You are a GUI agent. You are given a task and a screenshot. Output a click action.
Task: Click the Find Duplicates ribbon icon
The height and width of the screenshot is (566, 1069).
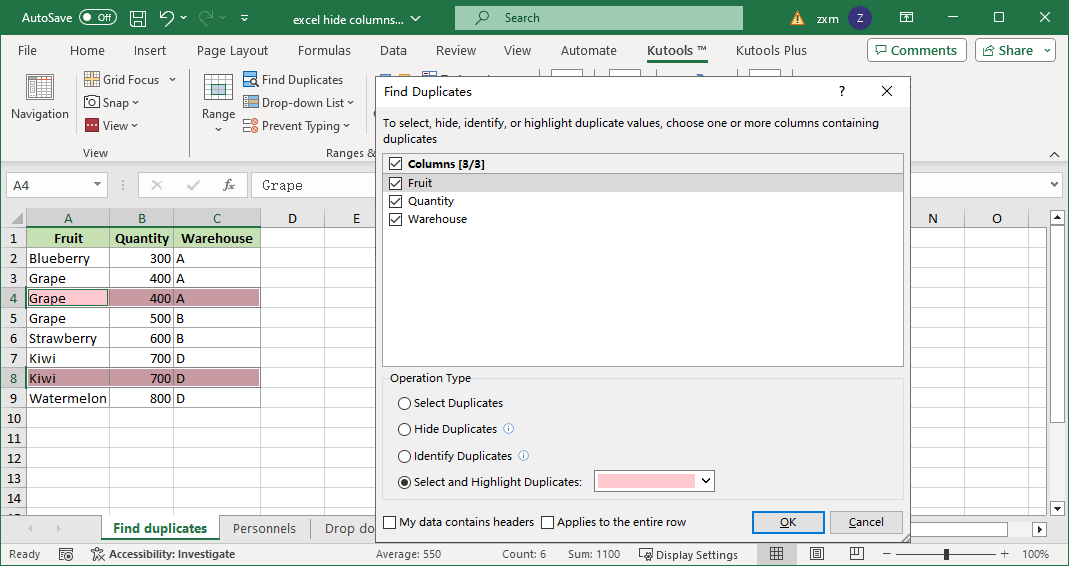tap(251, 80)
